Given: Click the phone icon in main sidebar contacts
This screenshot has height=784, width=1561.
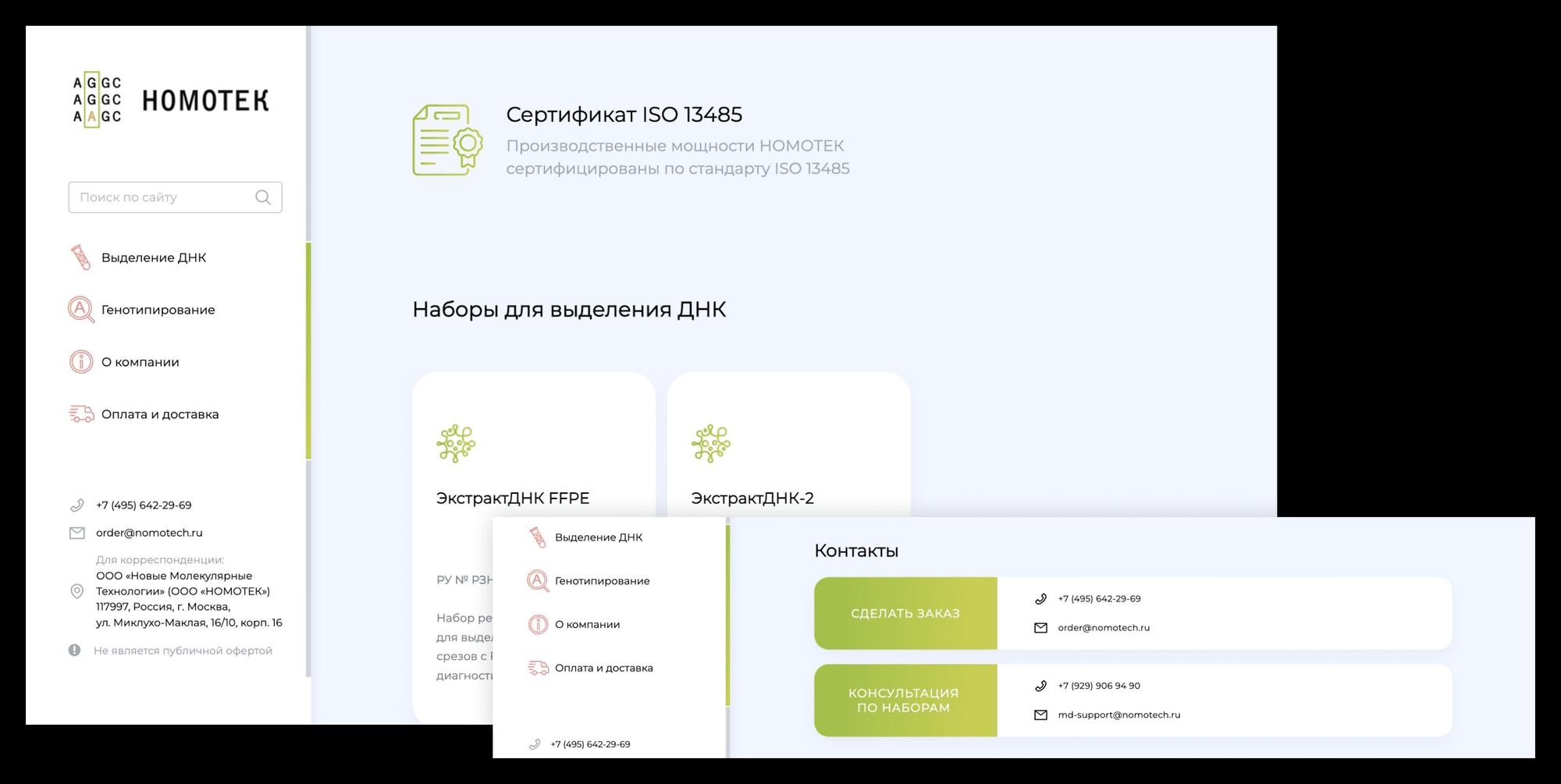Looking at the screenshot, I should pyautogui.click(x=76, y=506).
